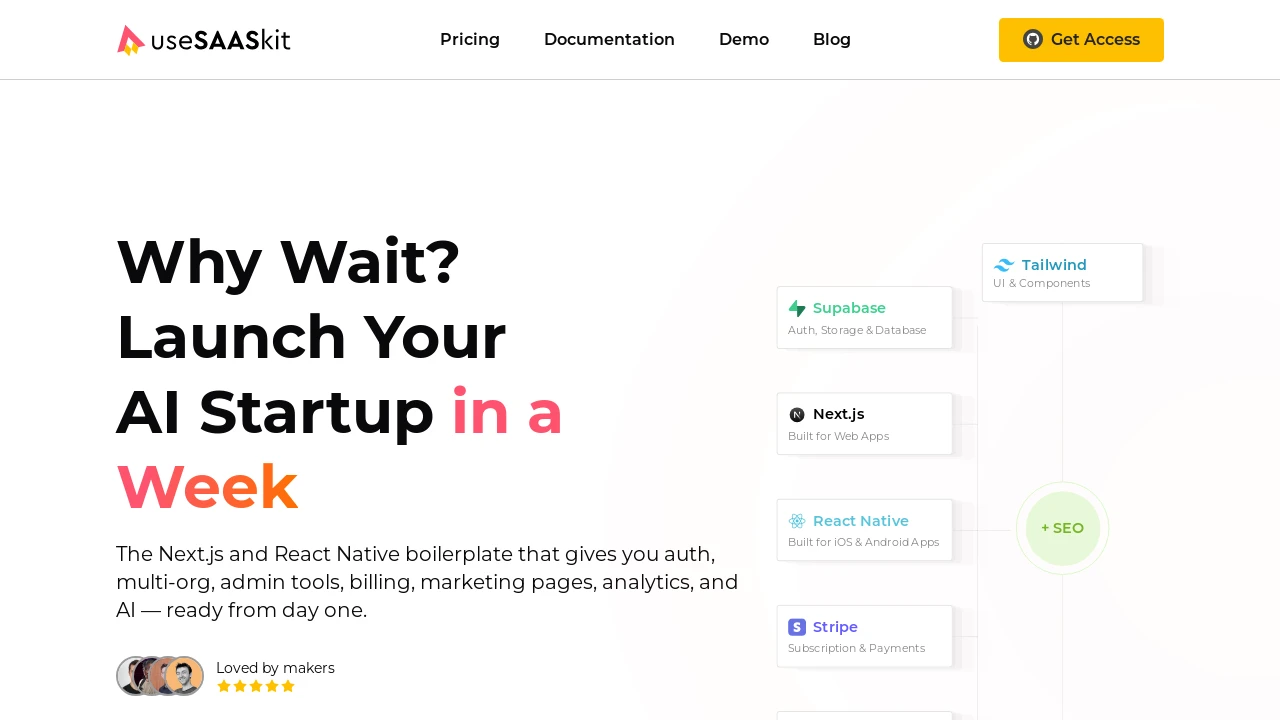Go to the Demo page
The image size is (1280, 720).
(744, 39)
